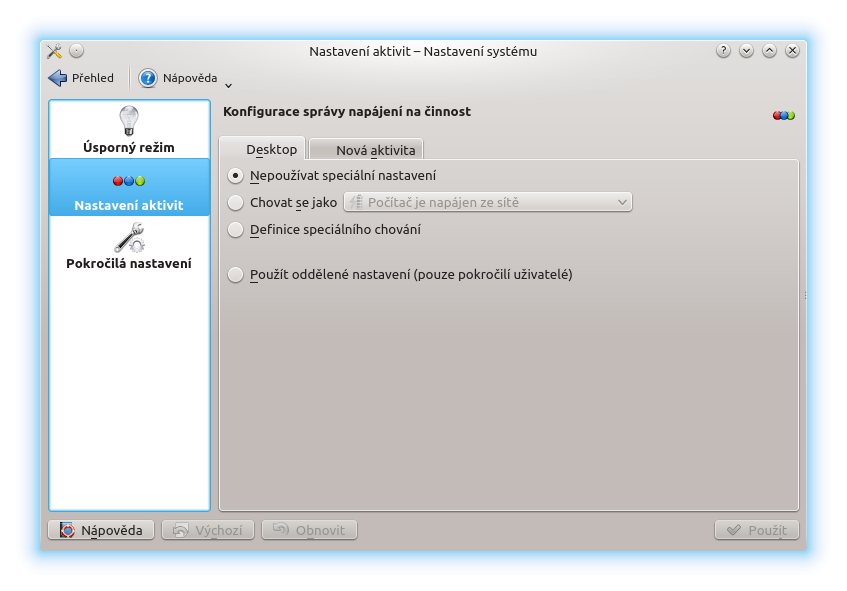
Task: Click the Obnovit button
Action: coord(310,530)
